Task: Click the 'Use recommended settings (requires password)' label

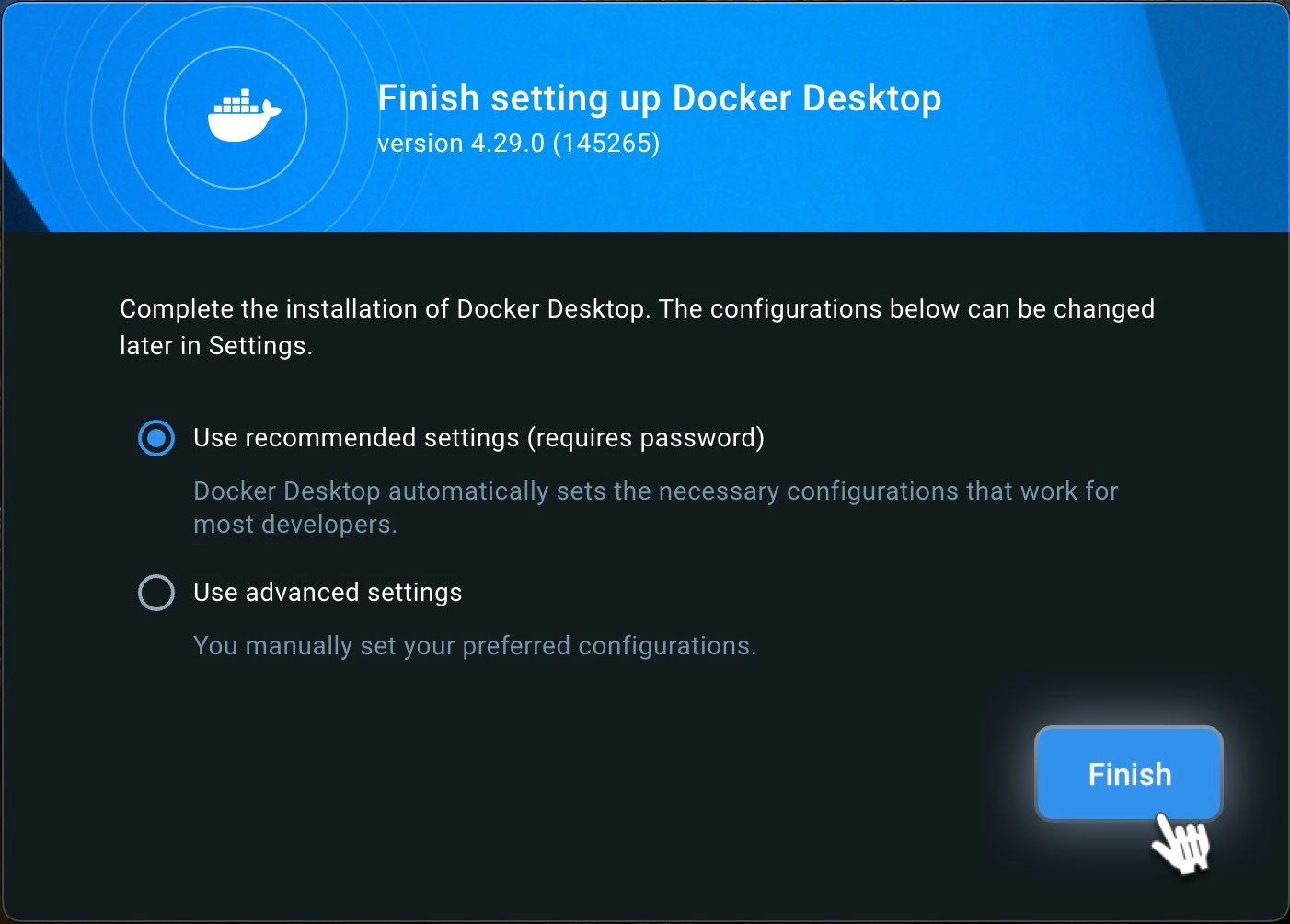Action: point(478,438)
